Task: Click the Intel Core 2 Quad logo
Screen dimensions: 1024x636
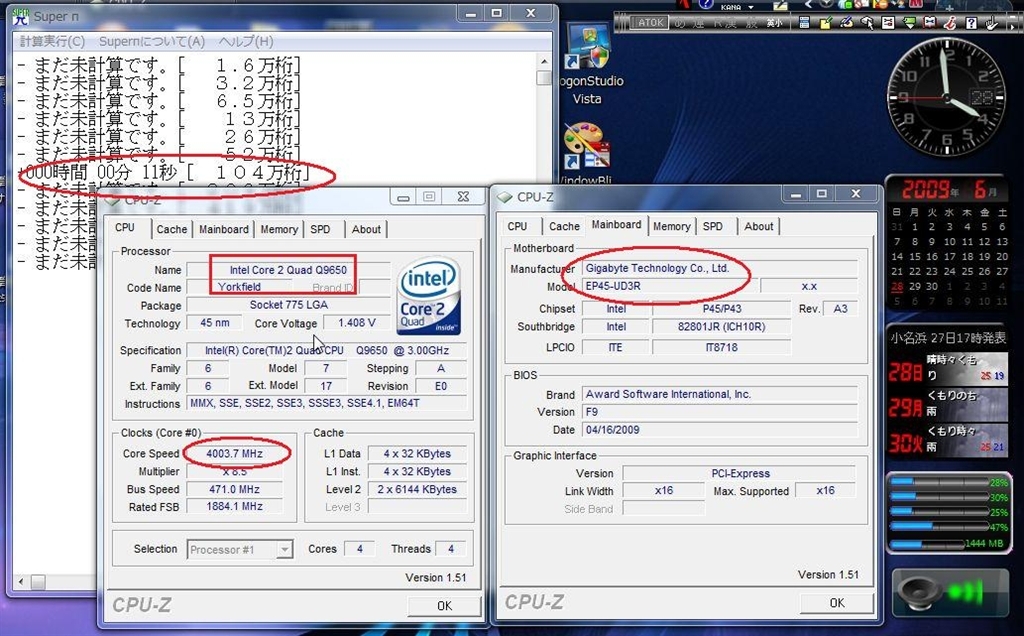Action: point(428,296)
